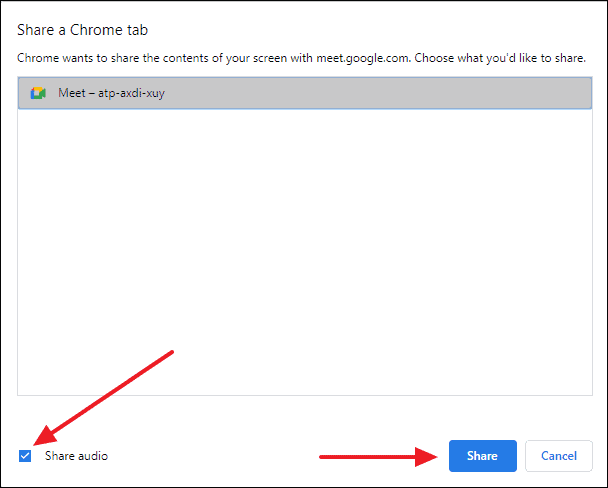Click the word Meet in the list entry
Image resolution: width=608 pixels, height=488 pixels.
pyautogui.click(x=72, y=93)
